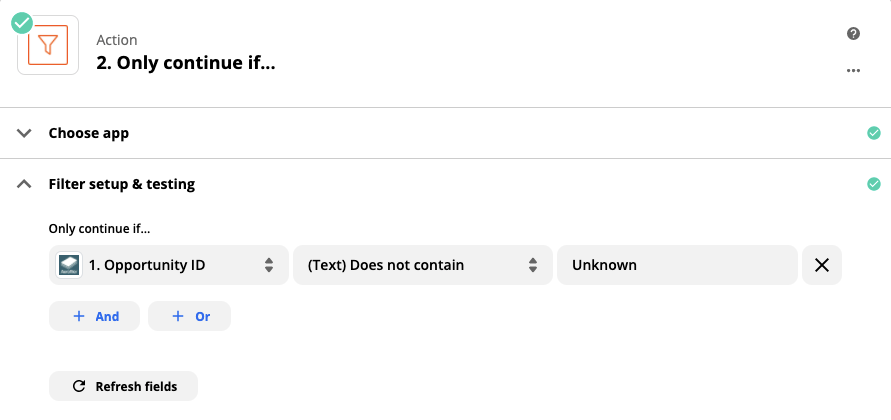
Task: Add an Or condition
Action: tap(189, 316)
